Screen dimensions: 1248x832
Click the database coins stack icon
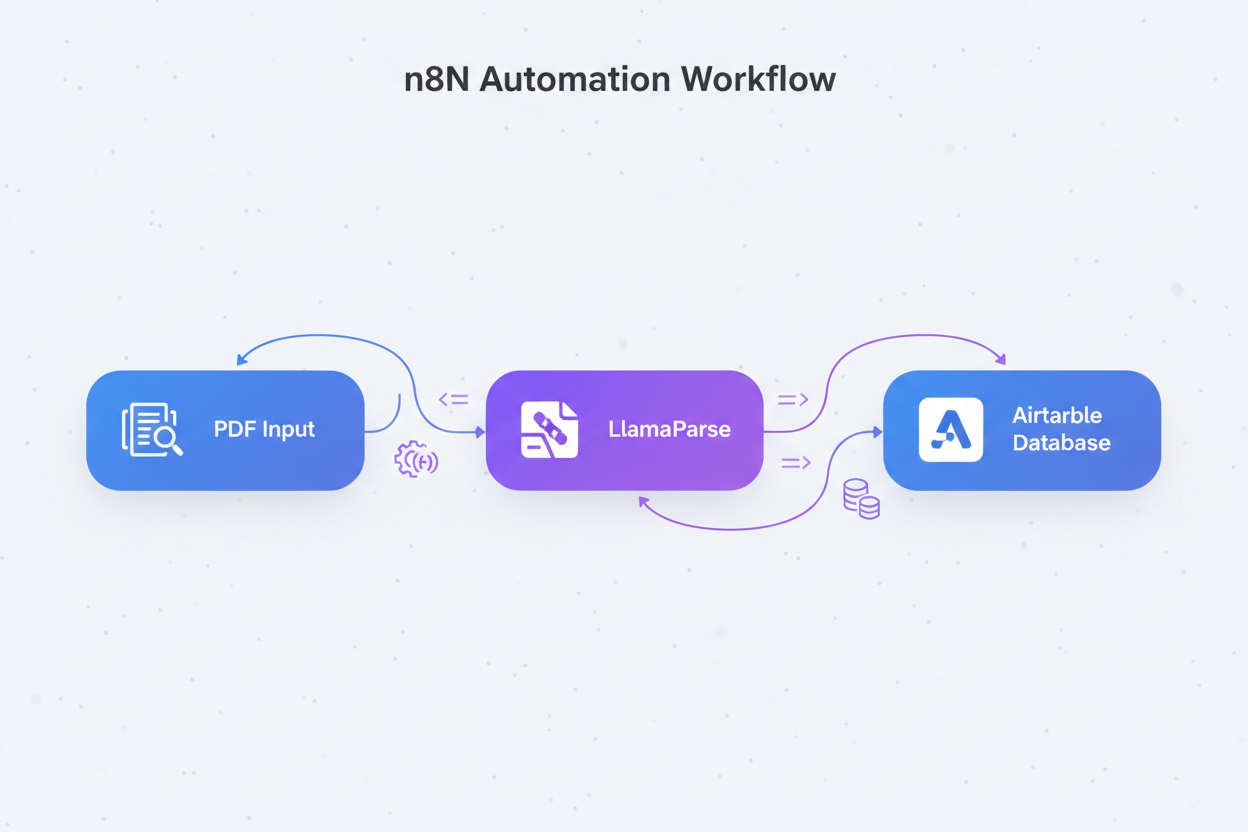[x=861, y=499]
